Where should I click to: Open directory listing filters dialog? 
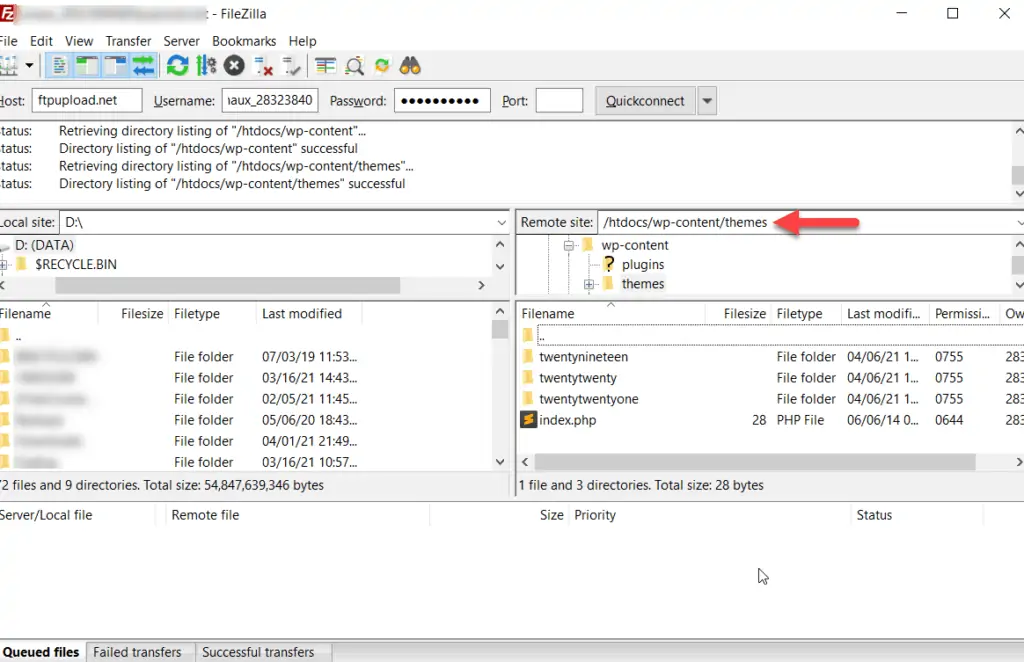[325, 65]
